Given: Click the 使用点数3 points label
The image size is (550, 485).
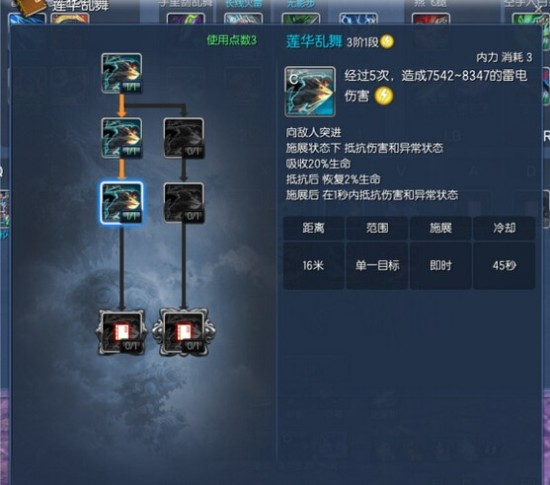Looking at the screenshot, I should coord(232,40).
